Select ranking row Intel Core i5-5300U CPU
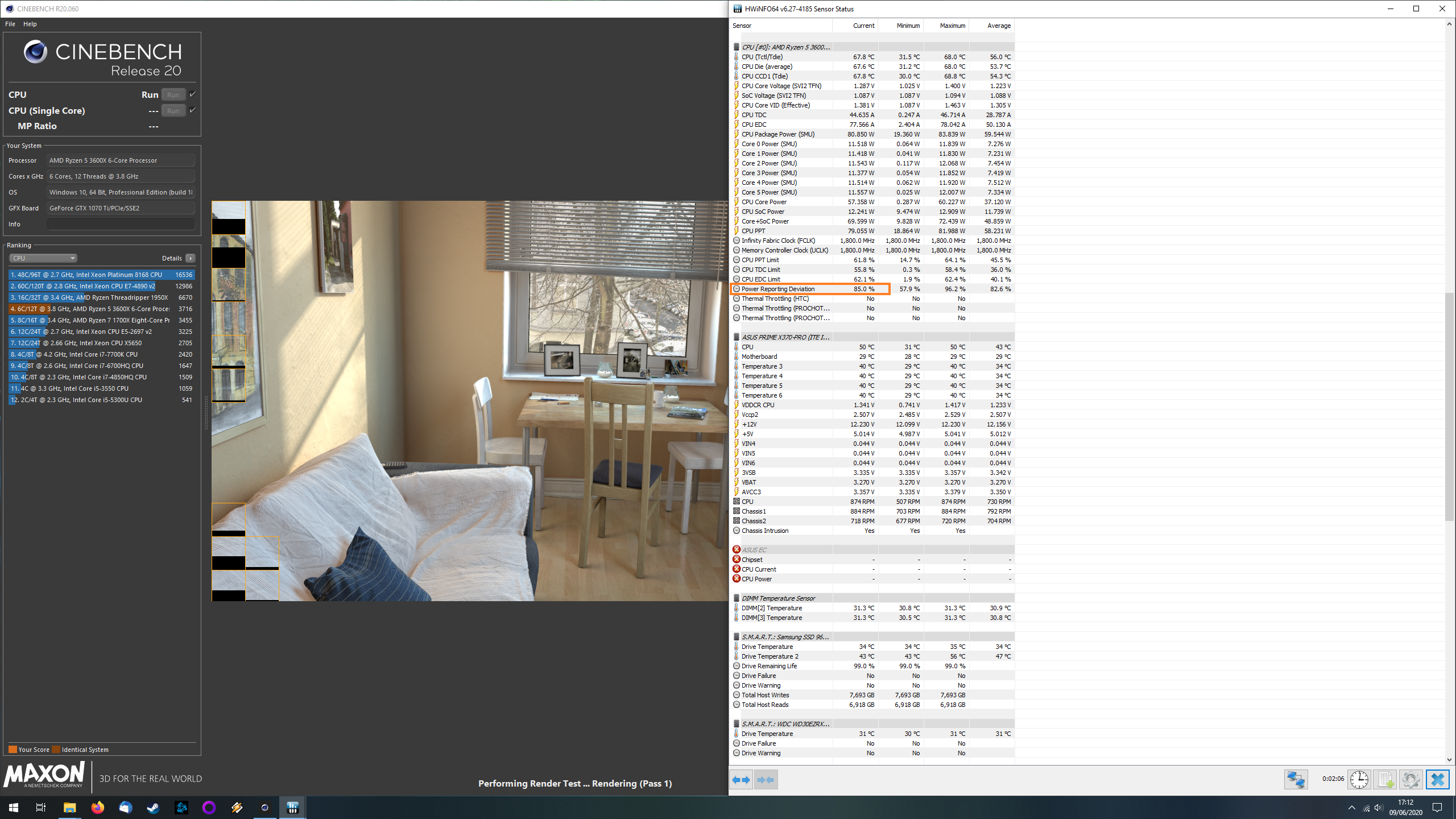 (102, 400)
